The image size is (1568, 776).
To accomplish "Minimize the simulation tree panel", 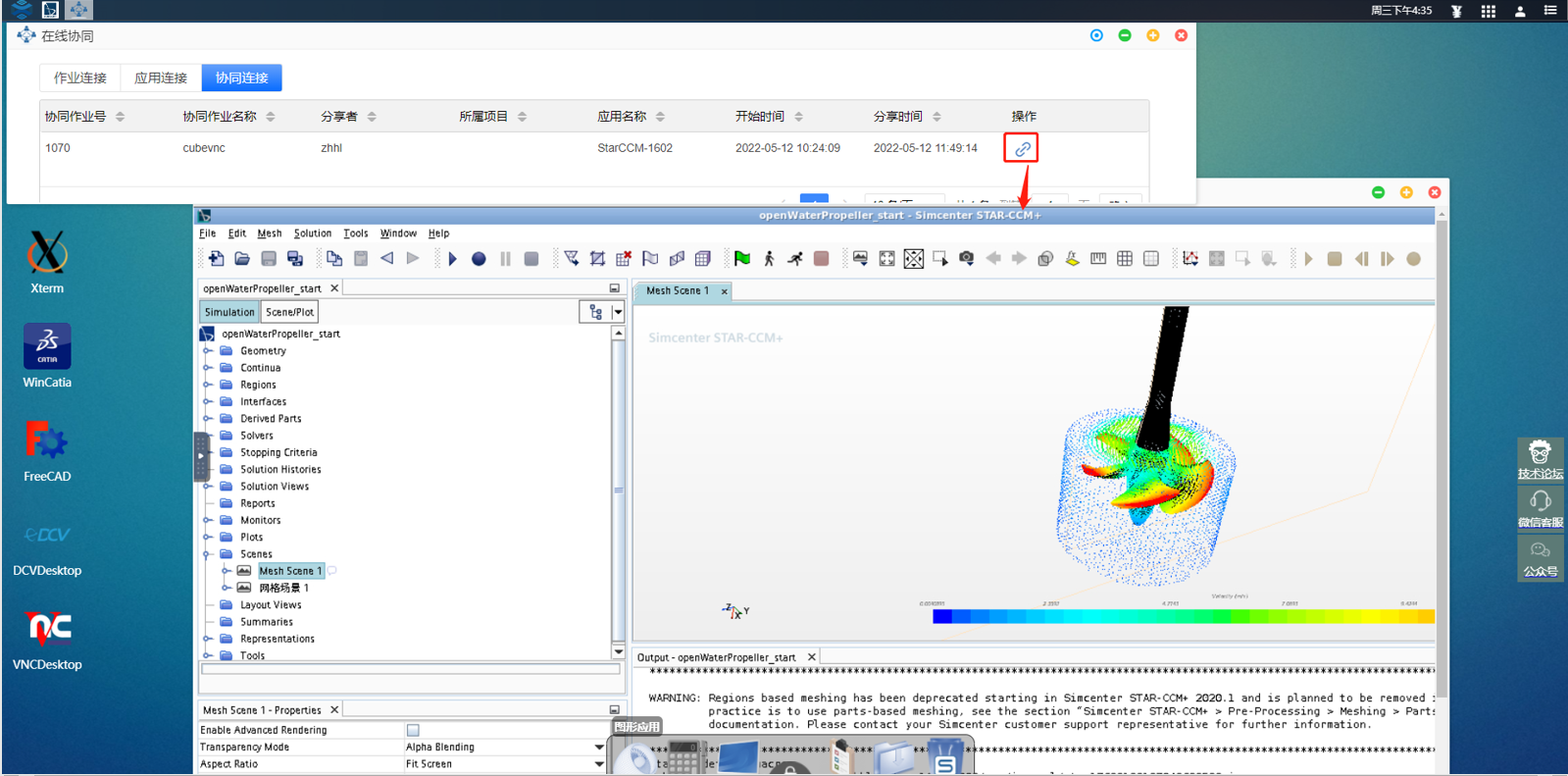I will coord(615,288).
